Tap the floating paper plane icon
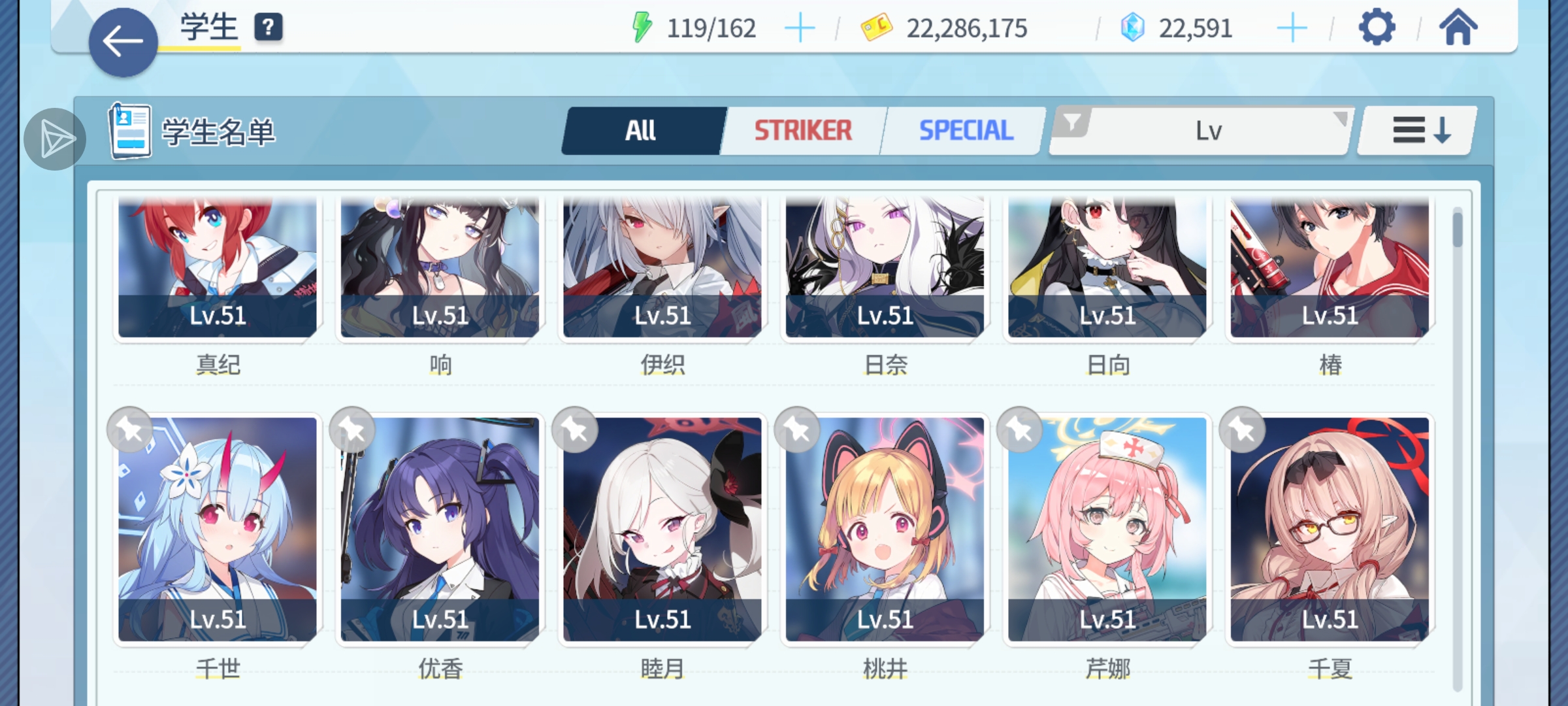 (x=56, y=139)
